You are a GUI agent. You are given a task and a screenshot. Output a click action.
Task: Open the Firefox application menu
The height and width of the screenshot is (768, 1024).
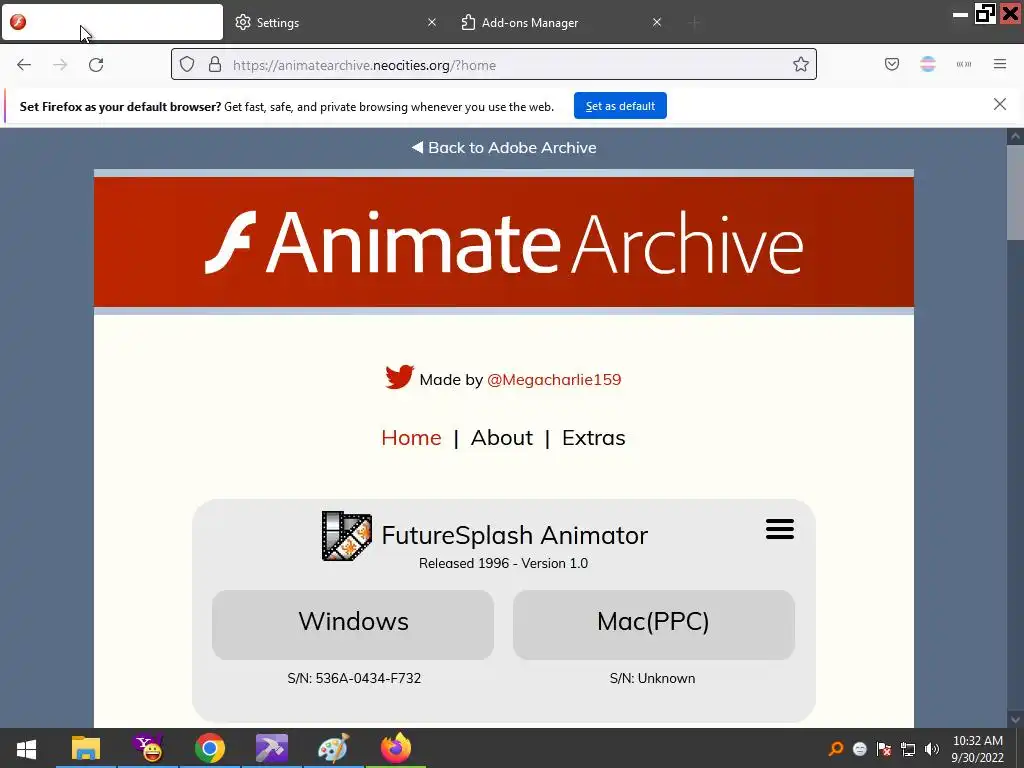(x=1000, y=64)
